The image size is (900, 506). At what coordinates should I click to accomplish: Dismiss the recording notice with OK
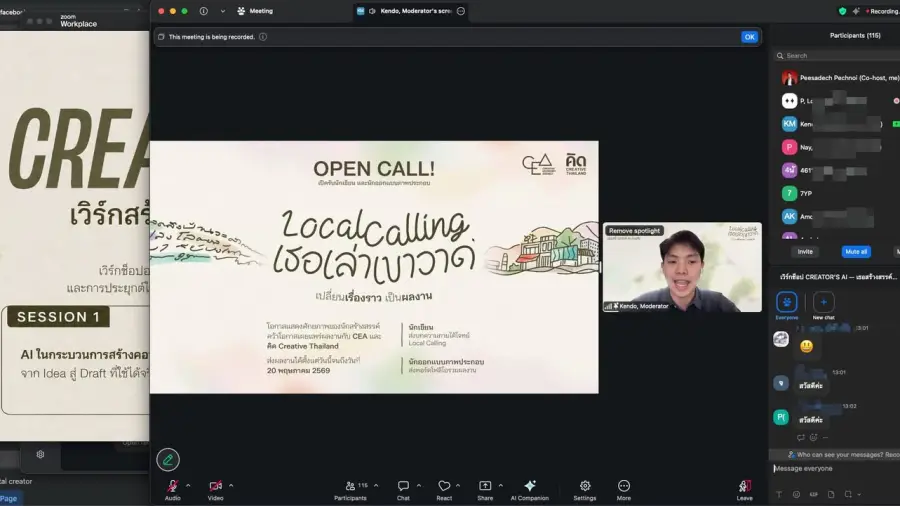click(749, 37)
